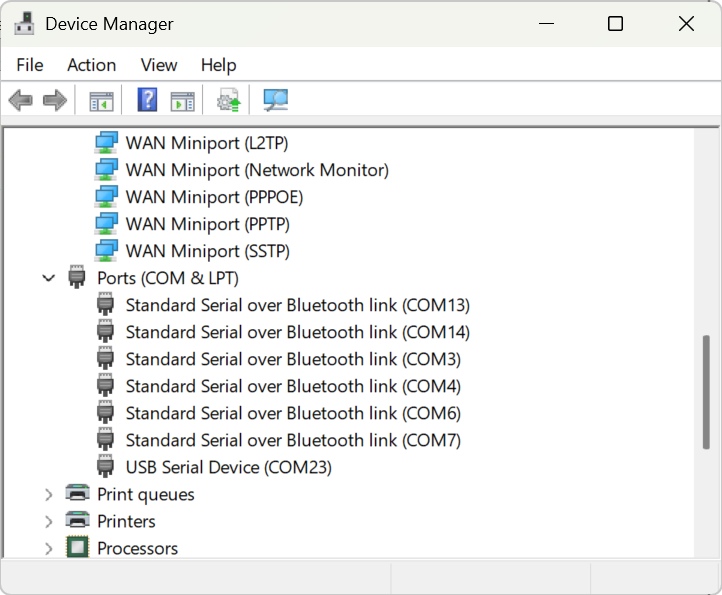This screenshot has height=595, width=722.
Task: Select Standard Serial over Bluetooth link (COM14)
Action: point(297,332)
